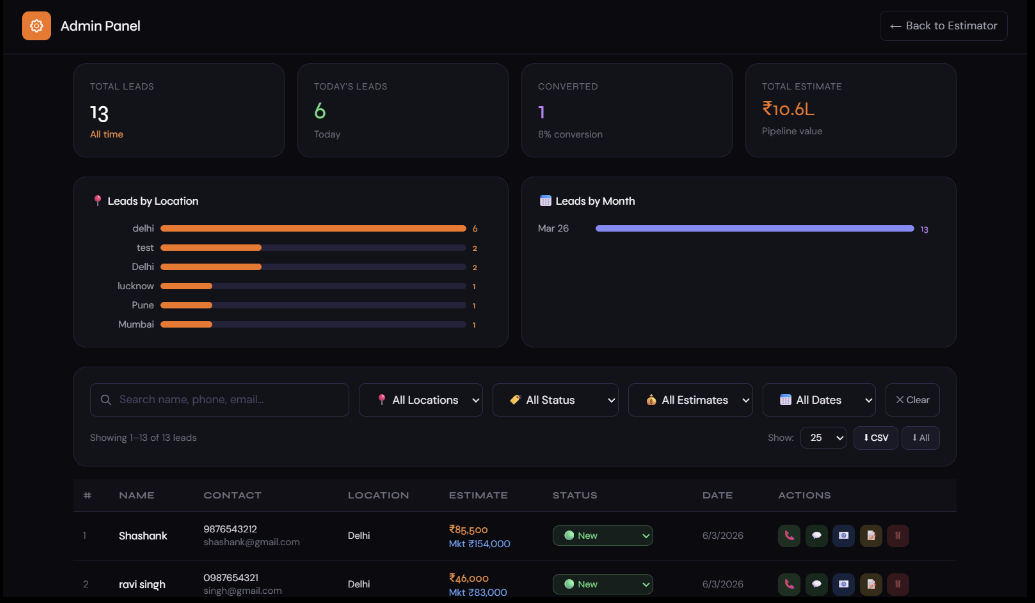This screenshot has height=603, width=1035.
Task: Click the phone call icon for ravi singh
Action: pos(789,584)
